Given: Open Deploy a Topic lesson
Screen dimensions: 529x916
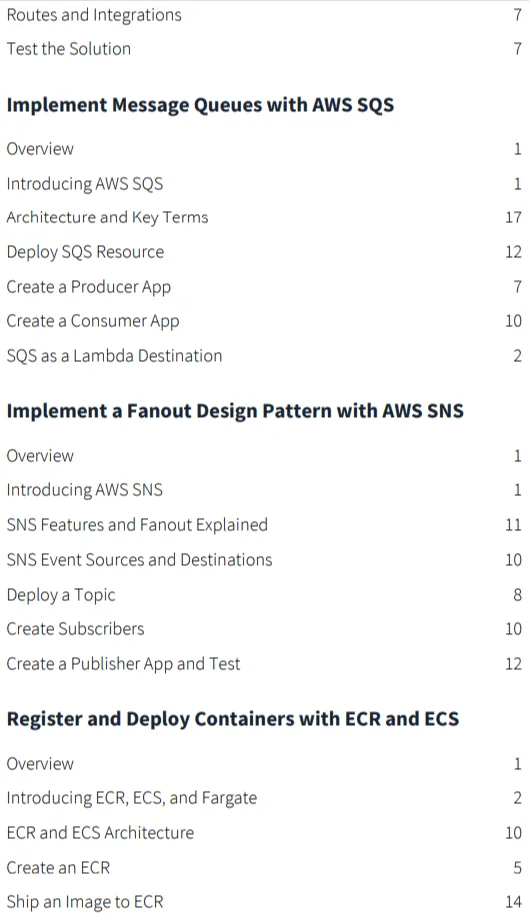Looking at the screenshot, I should click(61, 595).
